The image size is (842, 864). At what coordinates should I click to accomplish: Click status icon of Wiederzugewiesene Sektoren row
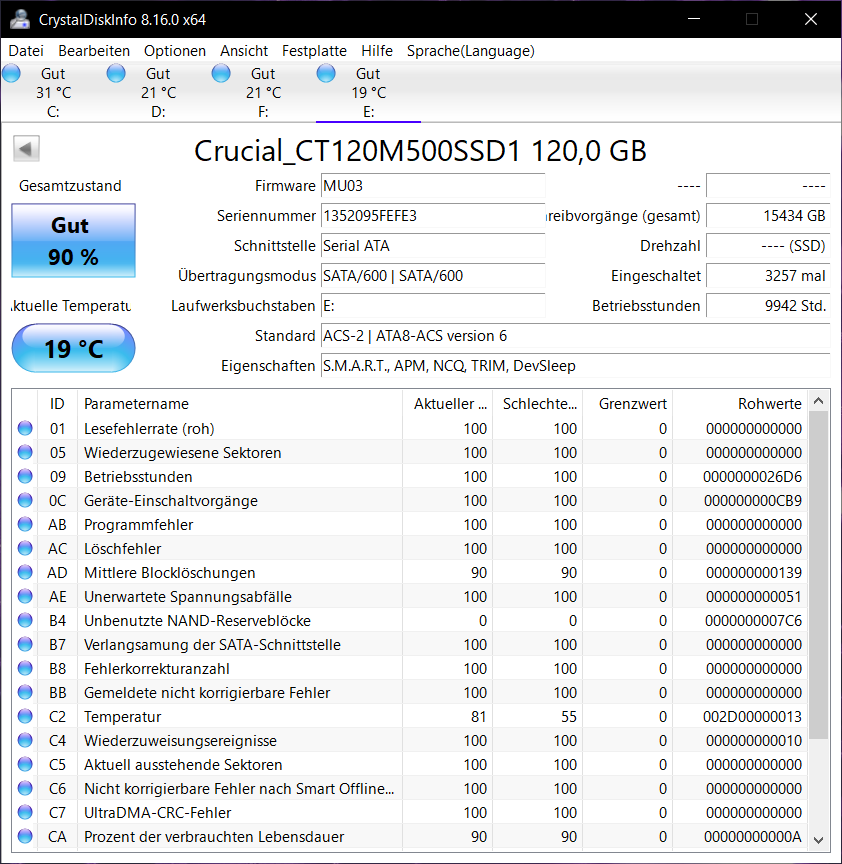(25, 452)
